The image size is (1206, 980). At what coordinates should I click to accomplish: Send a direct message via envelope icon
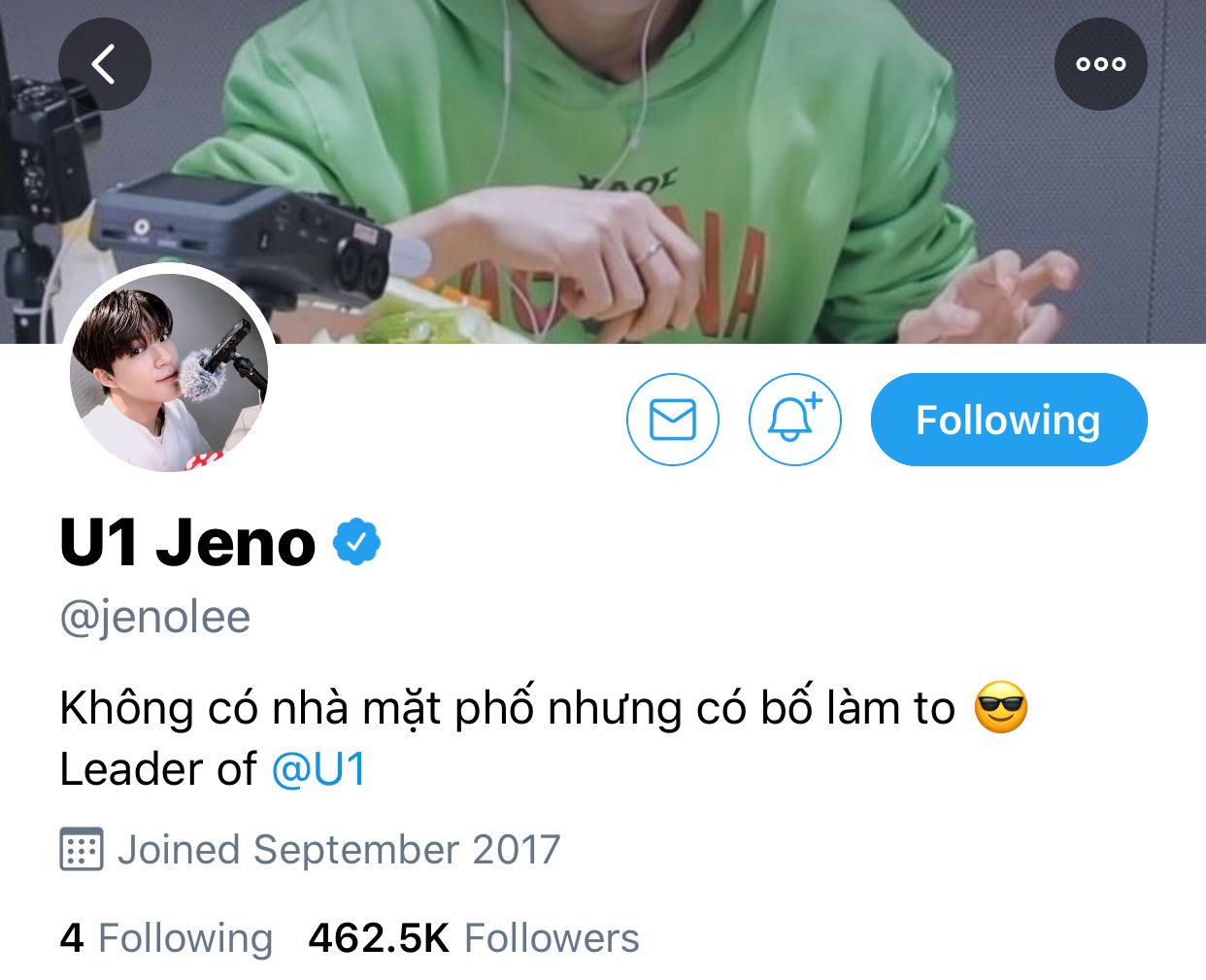(x=673, y=420)
